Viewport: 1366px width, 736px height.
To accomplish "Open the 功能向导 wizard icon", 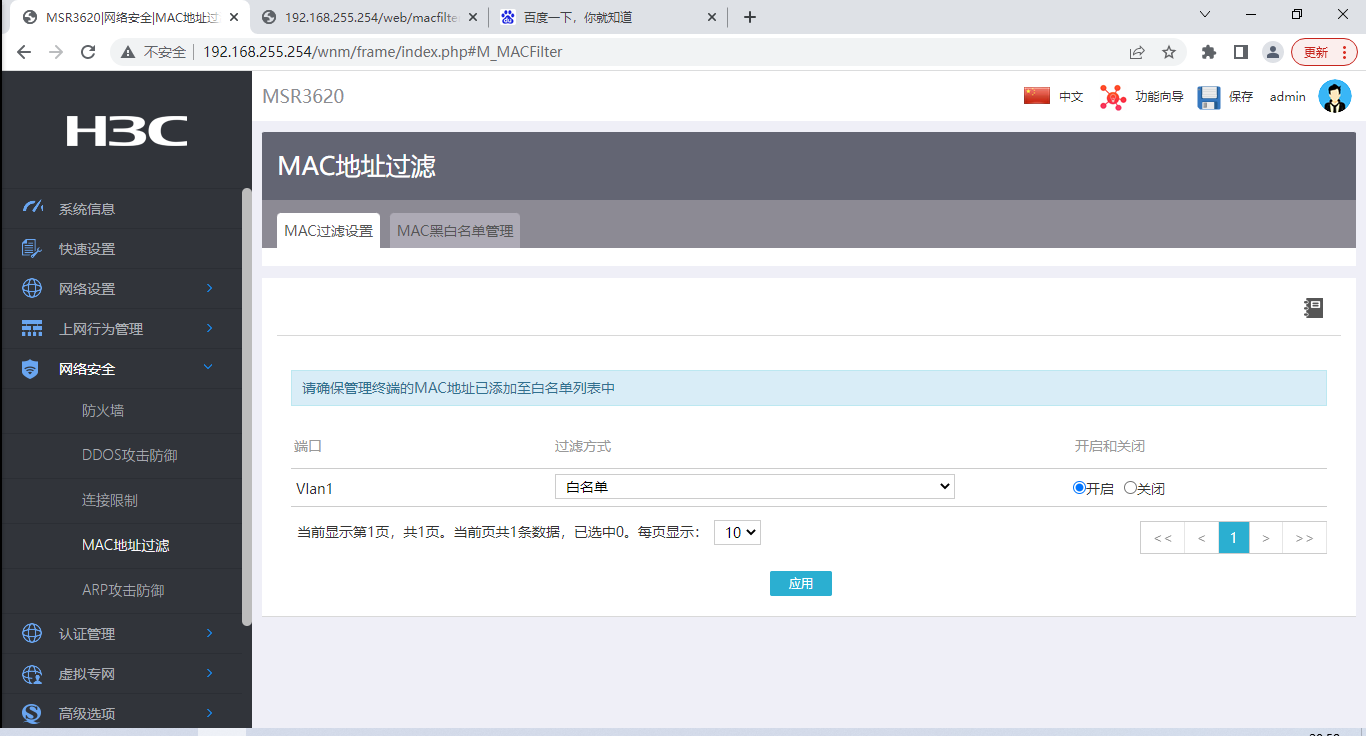I will (x=1112, y=97).
